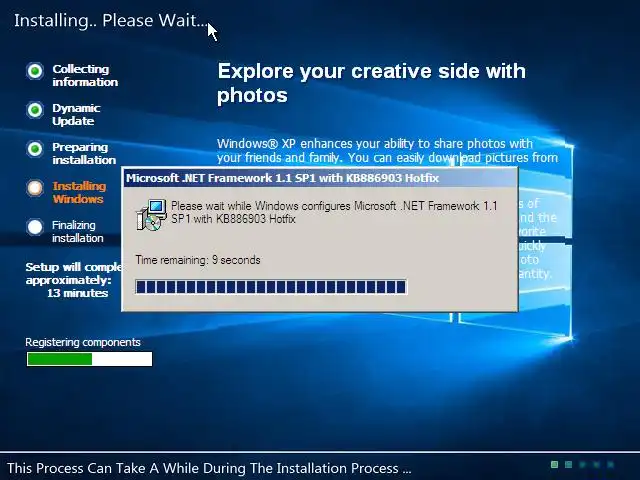Click the green Registering components progress bar
The height and width of the screenshot is (480, 640).
click(x=89, y=359)
